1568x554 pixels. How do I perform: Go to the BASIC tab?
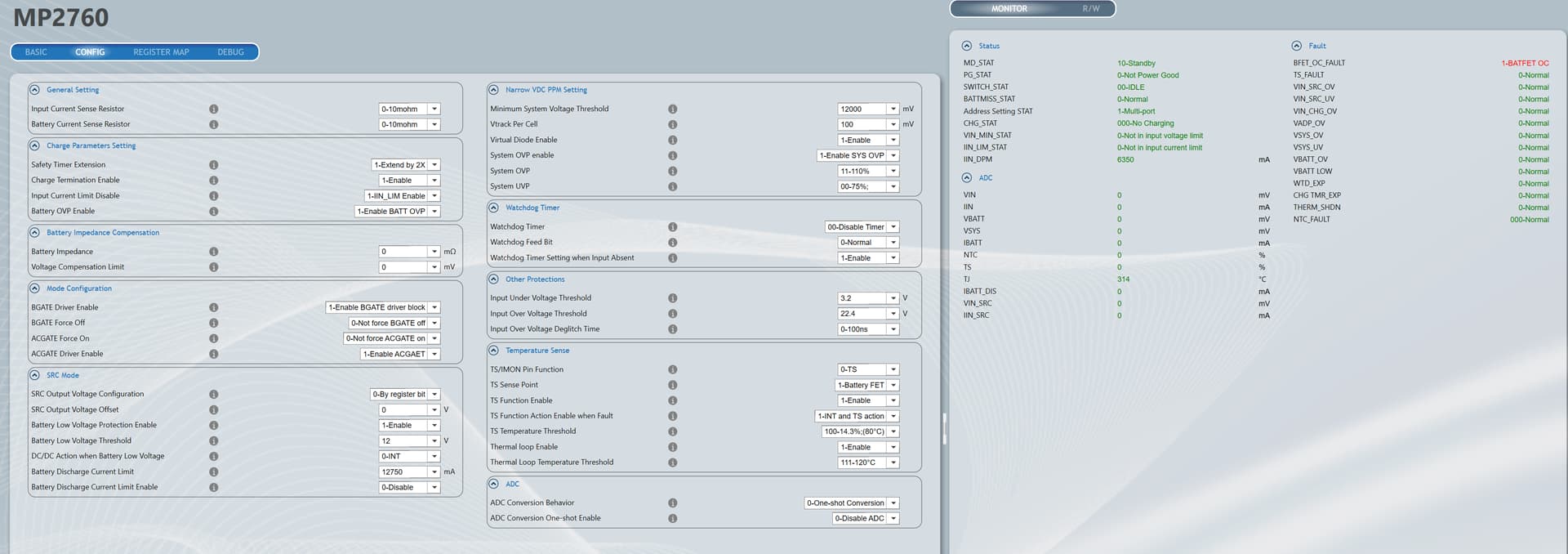coord(36,52)
